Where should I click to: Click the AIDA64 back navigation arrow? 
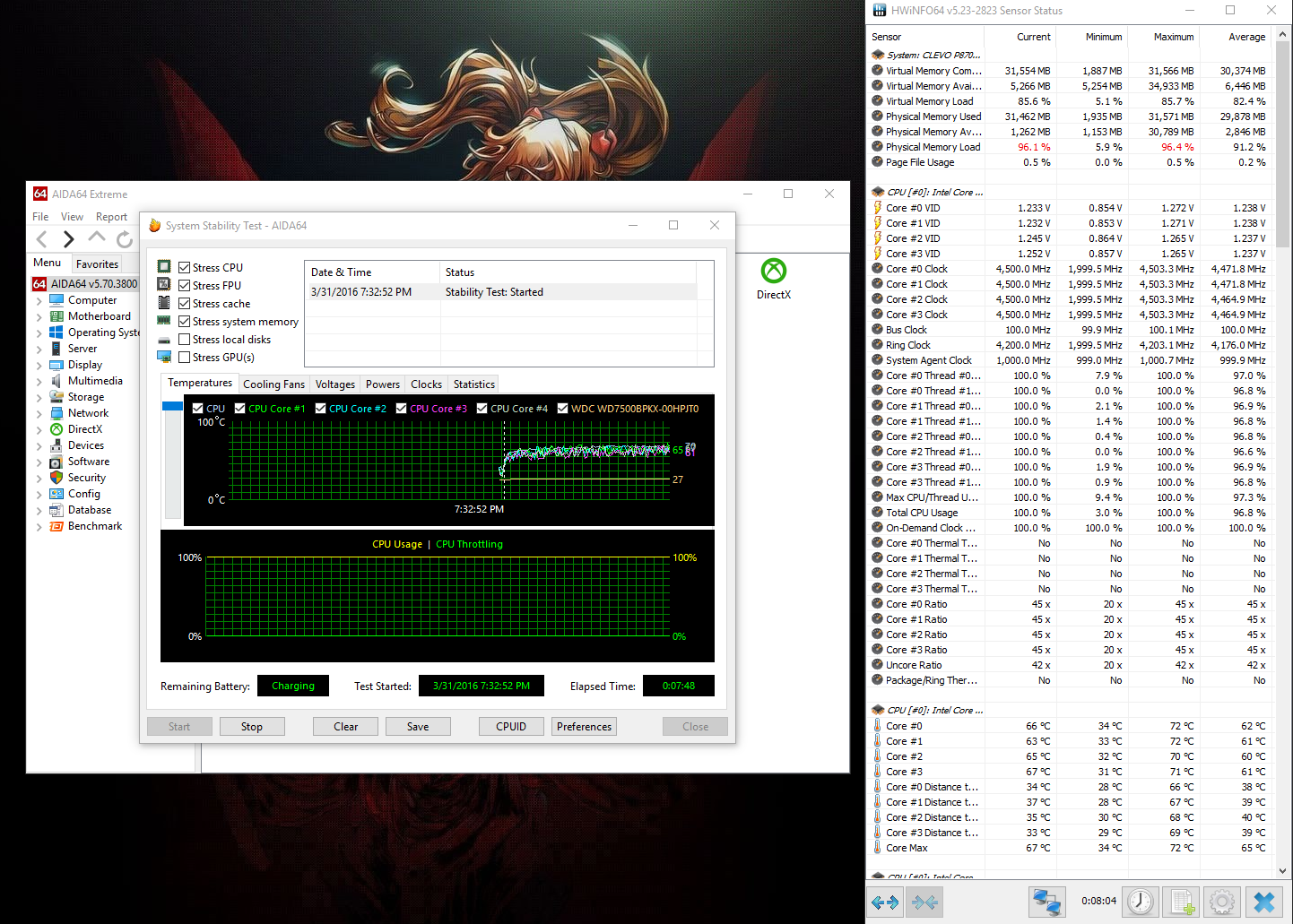tap(41, 238)
